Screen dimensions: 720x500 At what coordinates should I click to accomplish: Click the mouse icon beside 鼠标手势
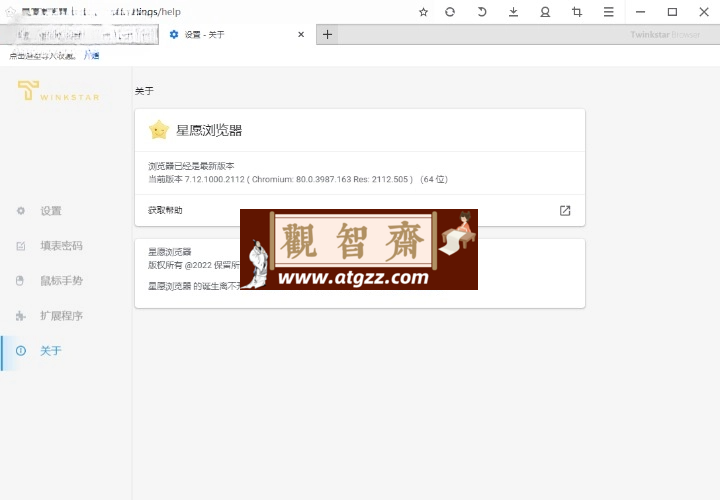(20, 281)
